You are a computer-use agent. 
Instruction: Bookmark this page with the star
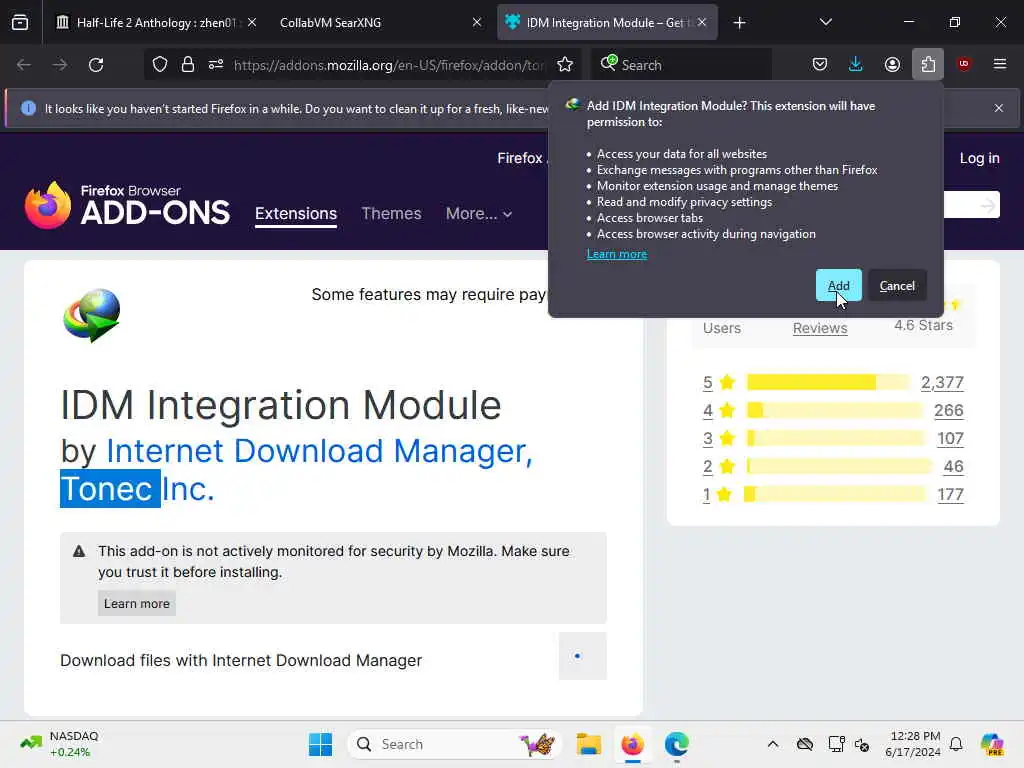(565, 65)
